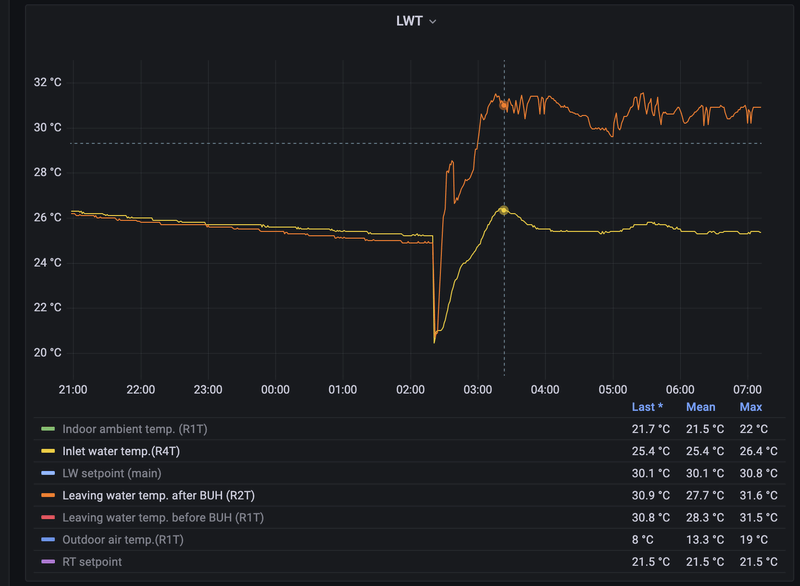The height and width of the screenshot is (586, 800).
Task: Toggle LW setpoint (main) series visibility
Action: [x=111, y=473]
